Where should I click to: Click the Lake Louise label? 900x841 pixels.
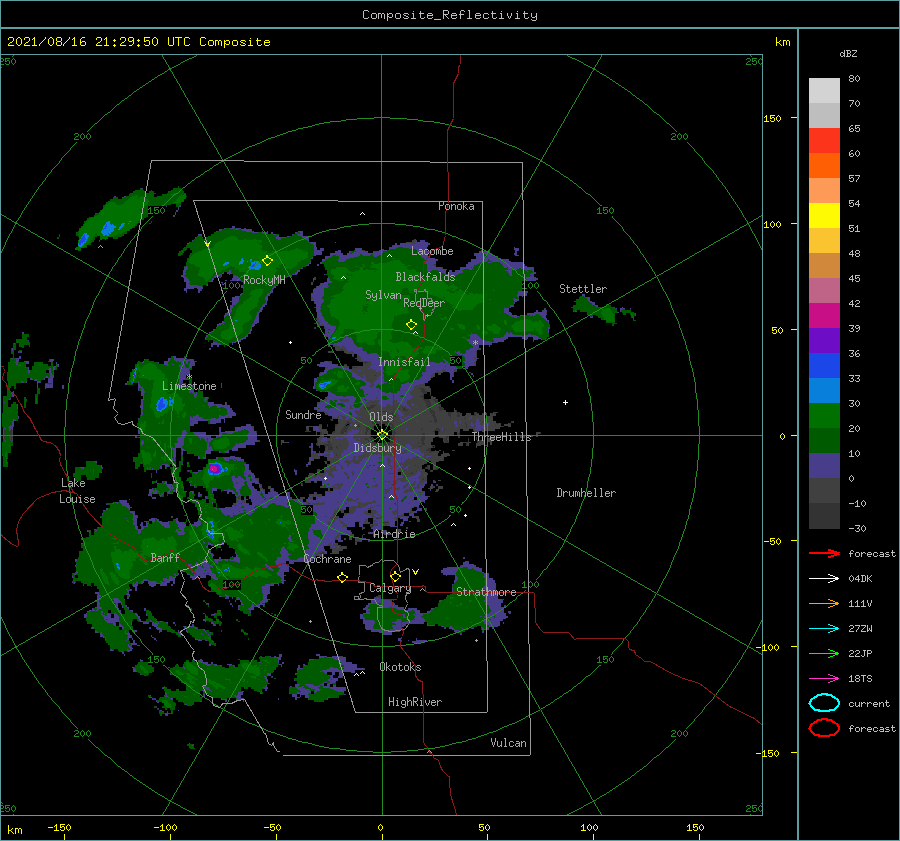point(77,491)
